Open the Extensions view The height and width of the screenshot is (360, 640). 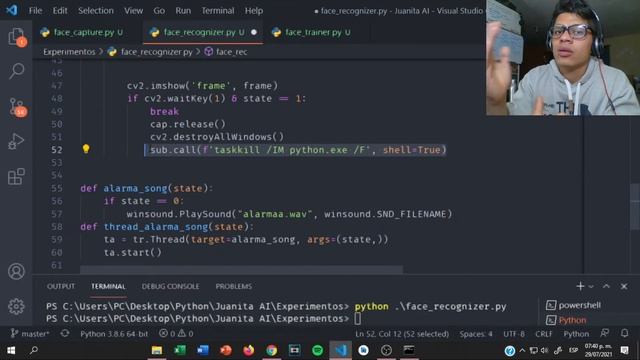point(16,176)
